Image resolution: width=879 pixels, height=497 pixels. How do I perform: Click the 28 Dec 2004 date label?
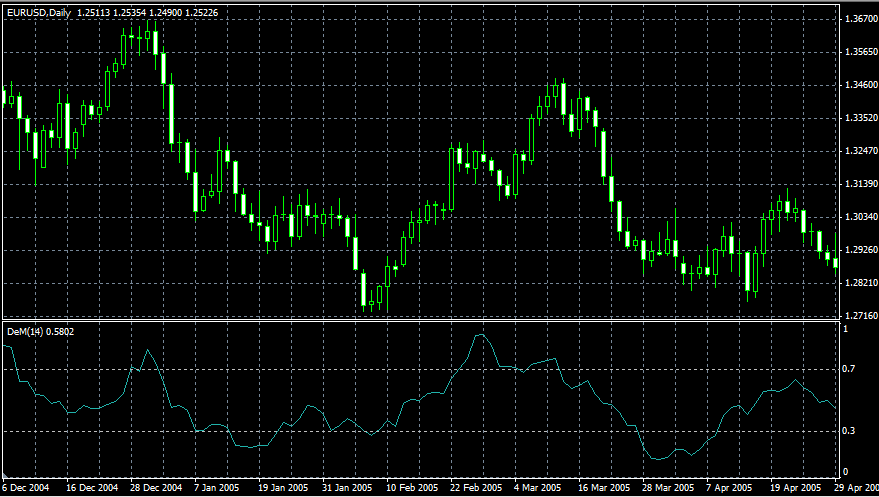click(156, 487)
